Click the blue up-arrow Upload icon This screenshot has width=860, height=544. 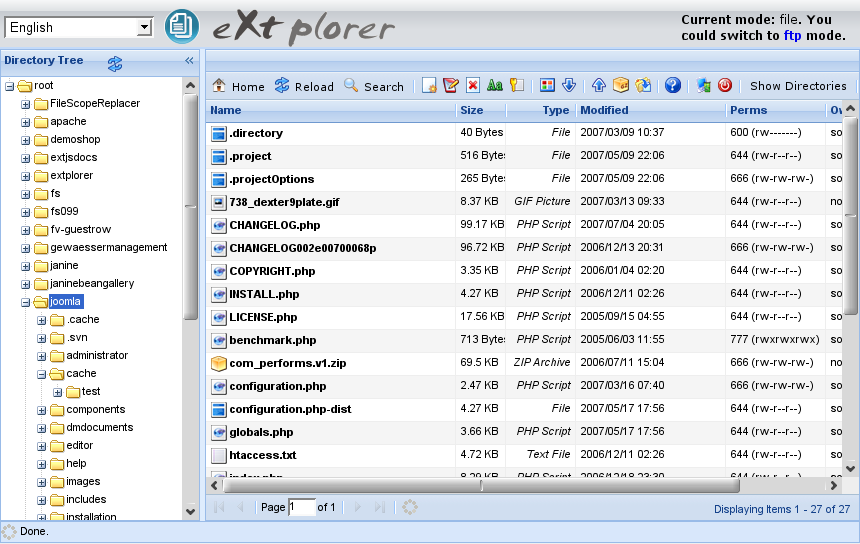tap(599, 86)
